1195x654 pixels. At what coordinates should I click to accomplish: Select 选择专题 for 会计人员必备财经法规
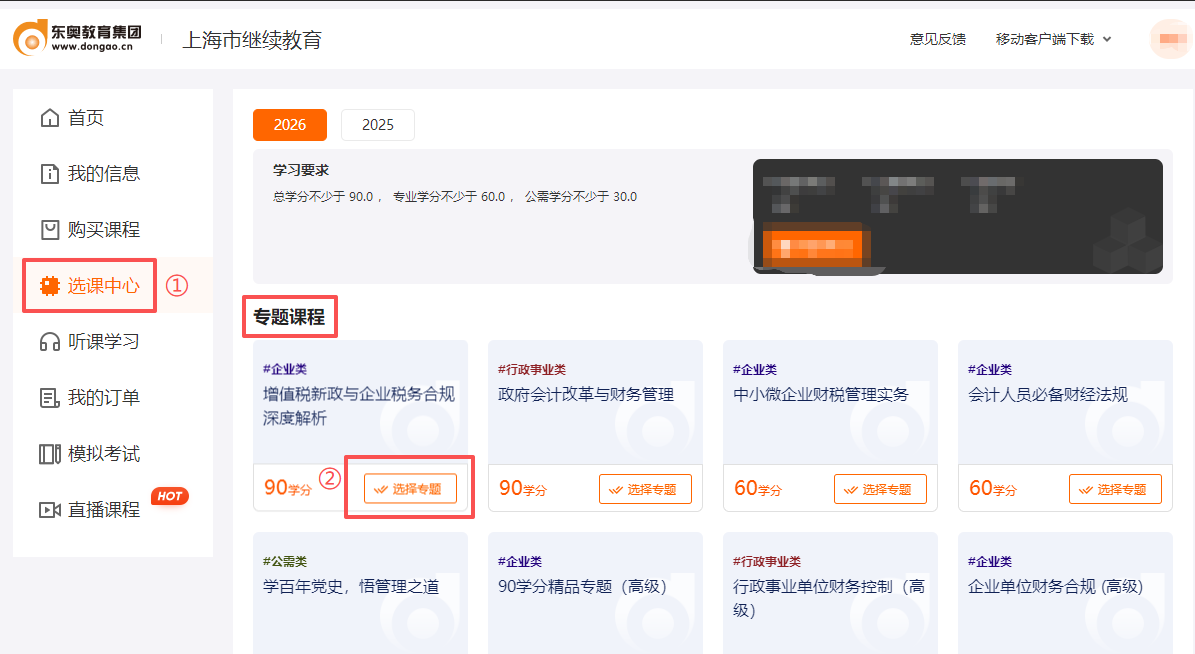1116,488
